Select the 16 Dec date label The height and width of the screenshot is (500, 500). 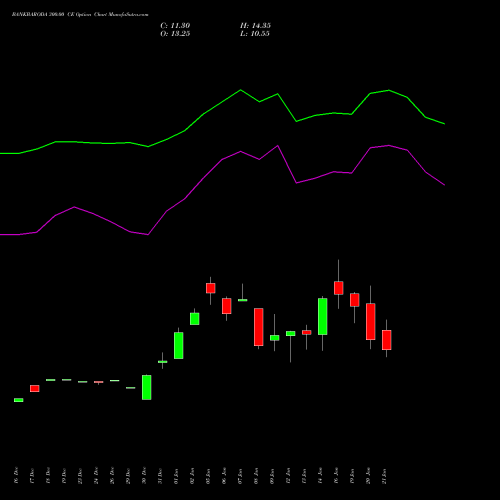[16, 476]
